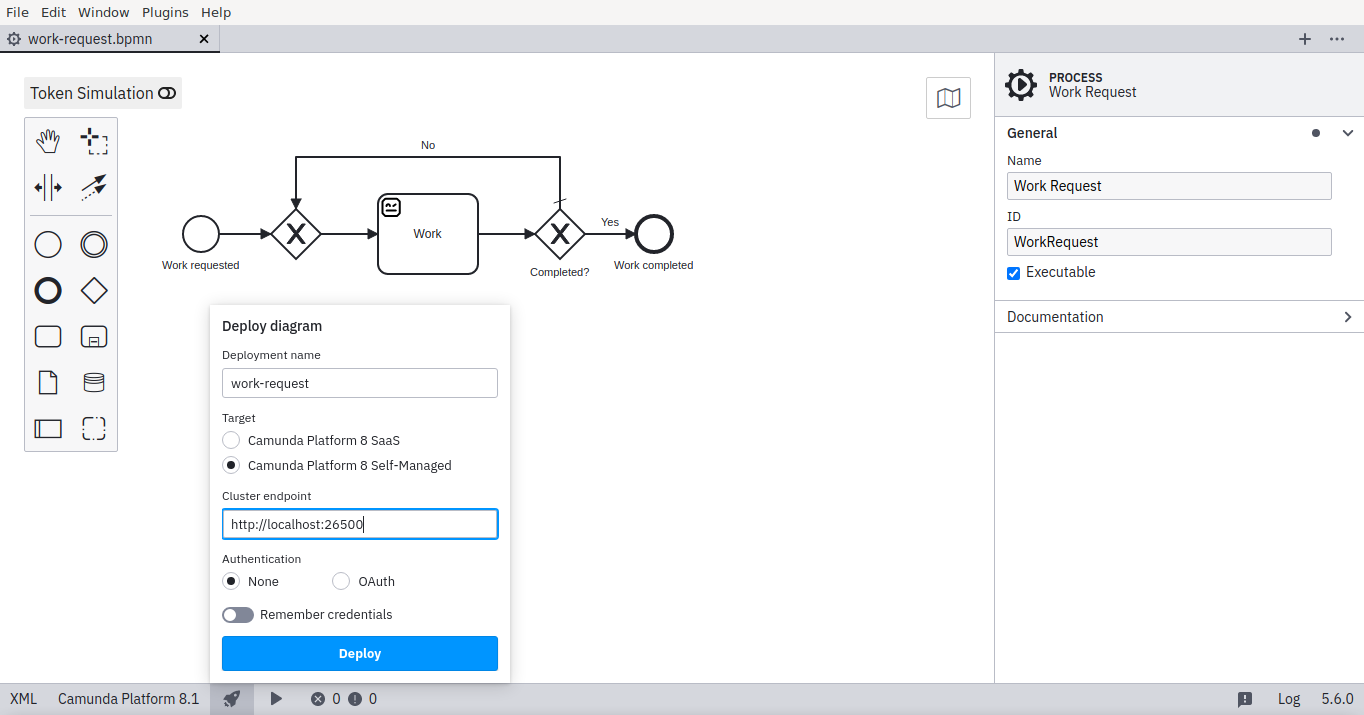
Task: Click the error count indicator
Action: point(326,699)
